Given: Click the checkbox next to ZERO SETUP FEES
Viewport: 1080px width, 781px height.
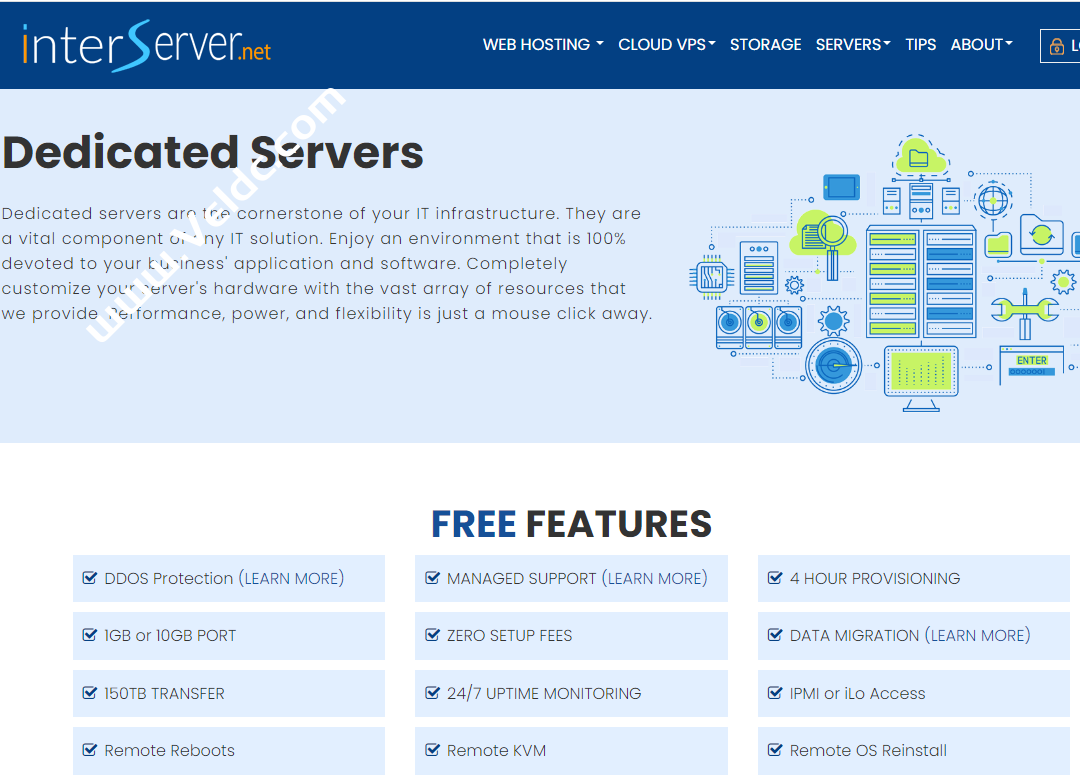Looking at the screenshot, I should [x=432, y=635].
